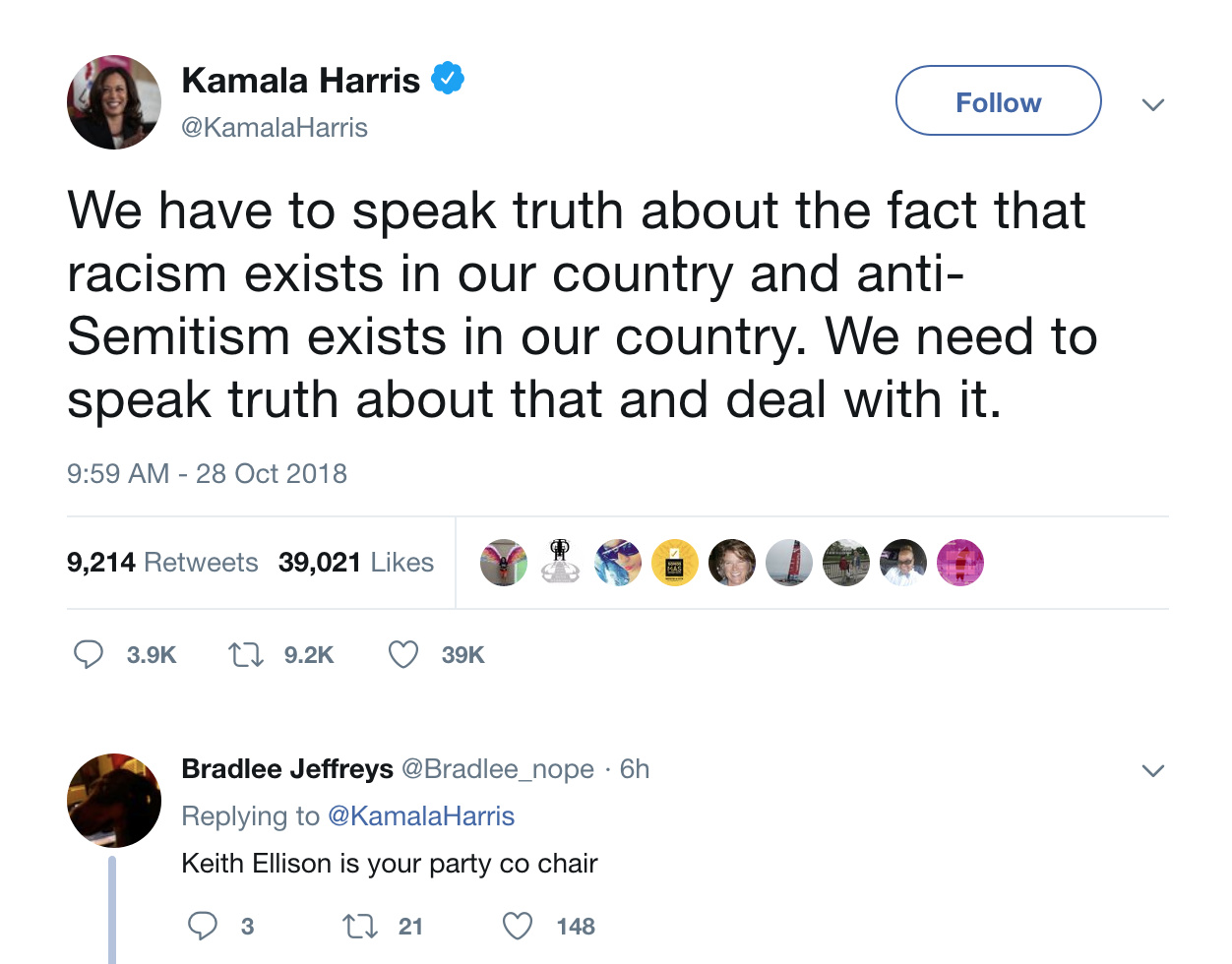Retweet Bradlee Jeffreys' reply showing 21
The image size is (1232, 964).
(x=359, y=926)
